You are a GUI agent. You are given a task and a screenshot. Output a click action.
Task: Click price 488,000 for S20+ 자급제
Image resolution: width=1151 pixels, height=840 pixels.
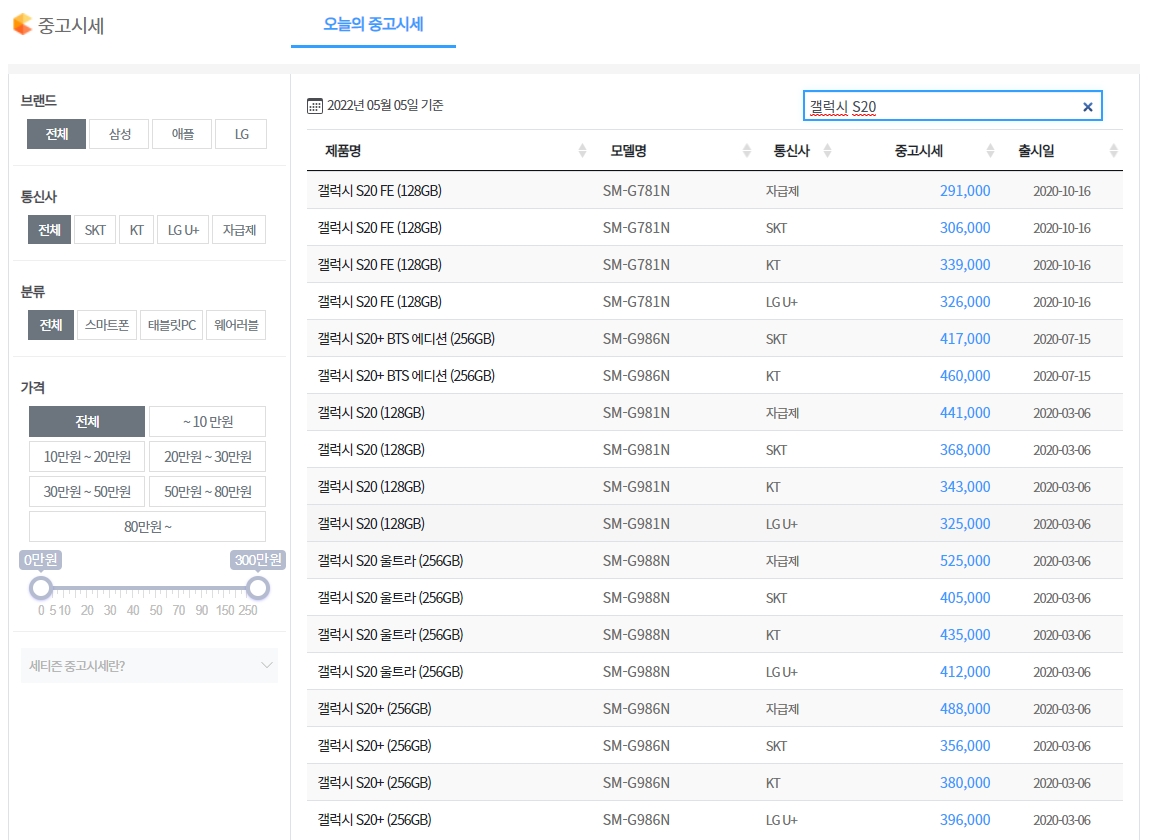(x=965, y=709)
